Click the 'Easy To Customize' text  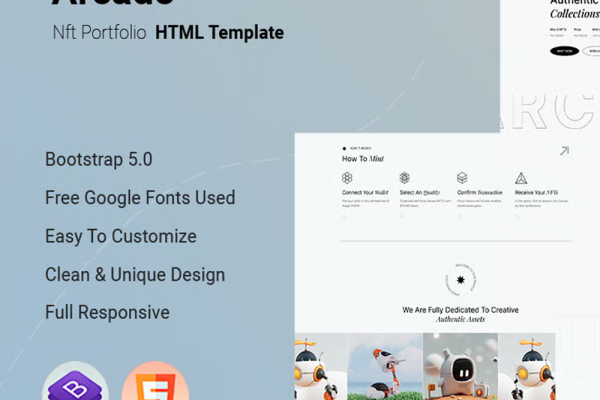pyautogui.click(x=121, y=236)
